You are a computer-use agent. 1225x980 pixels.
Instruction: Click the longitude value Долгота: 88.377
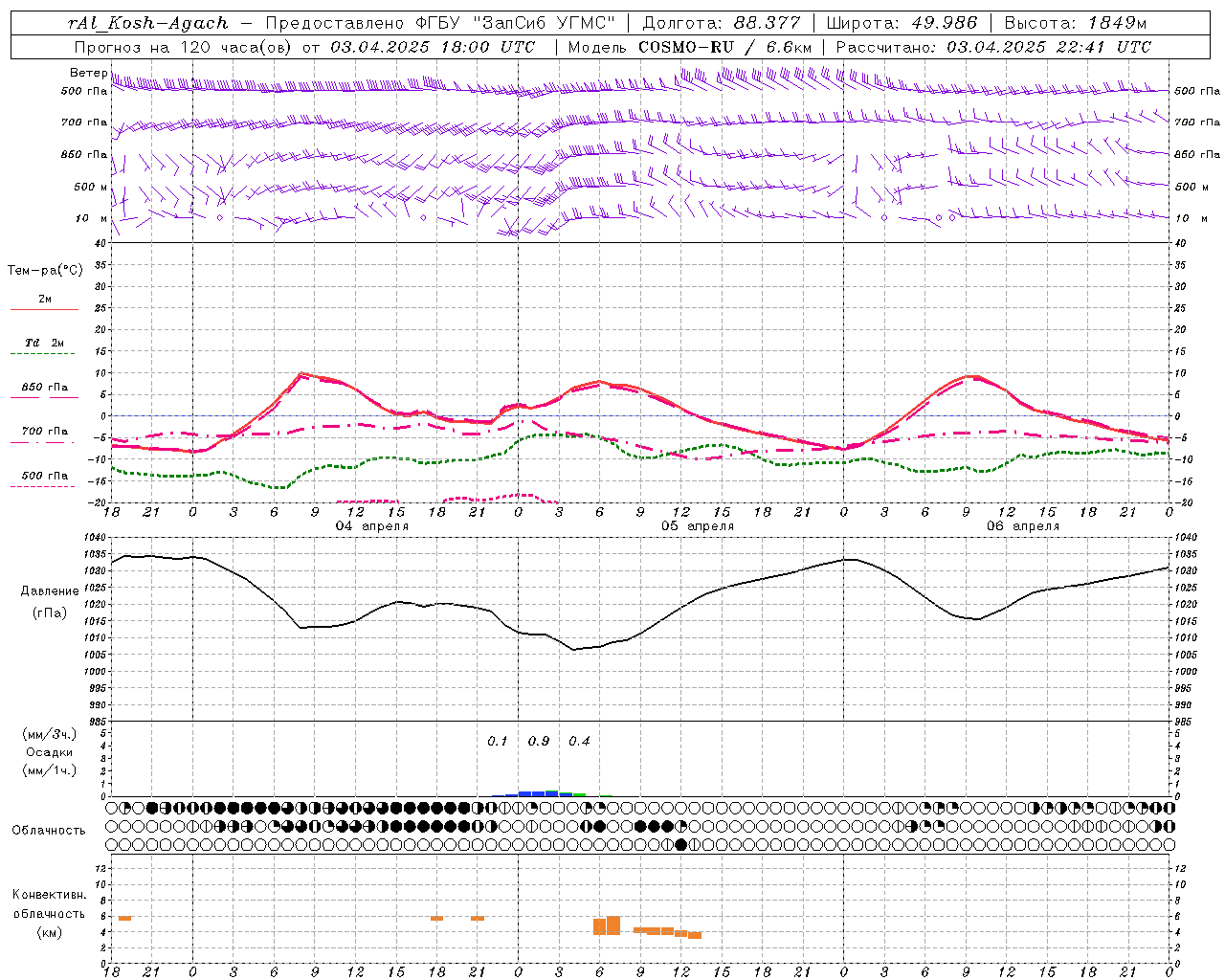722,23
